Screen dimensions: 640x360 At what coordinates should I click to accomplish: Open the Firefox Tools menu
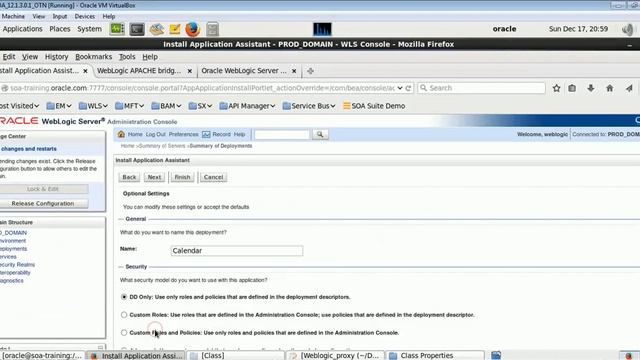(127, 57)
